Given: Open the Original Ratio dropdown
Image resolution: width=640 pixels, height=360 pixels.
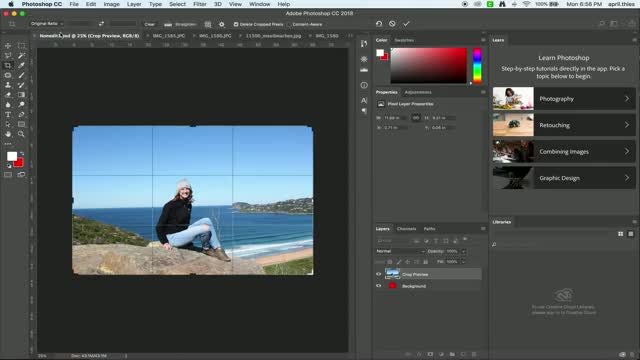Looking at the screenshot, I should click(46, 24).
